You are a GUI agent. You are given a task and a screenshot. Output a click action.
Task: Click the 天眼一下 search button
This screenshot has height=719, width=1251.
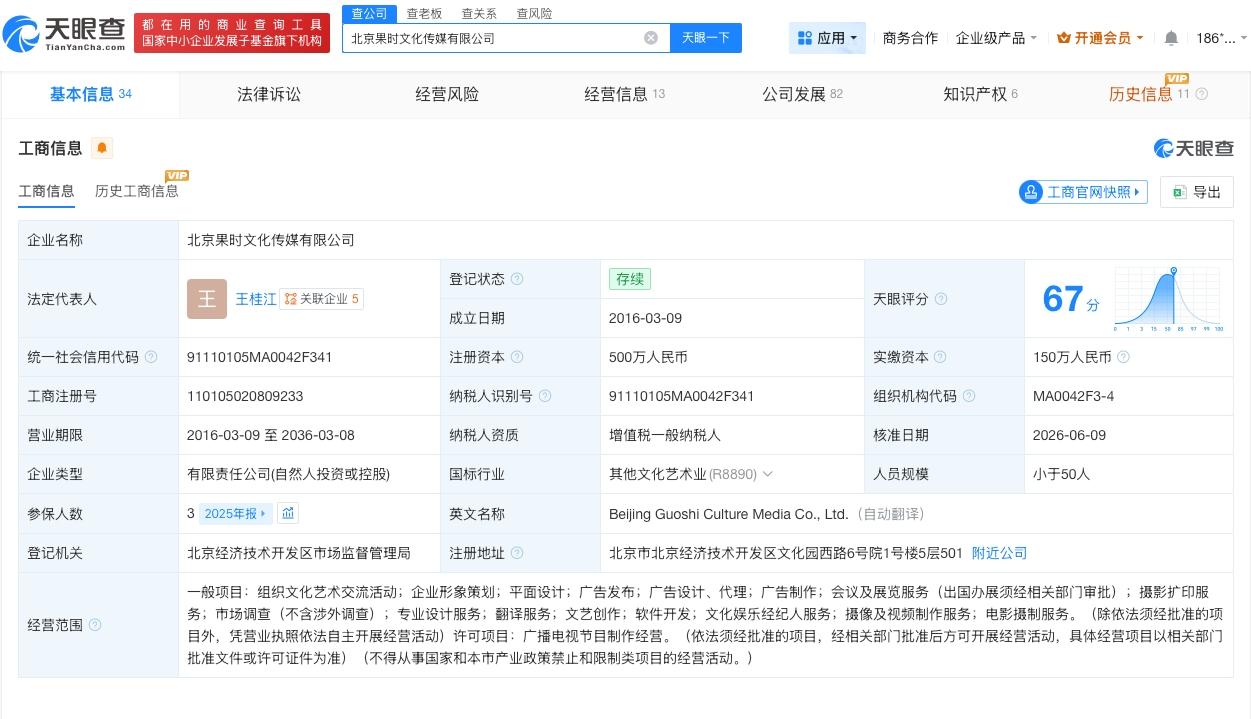706,38
